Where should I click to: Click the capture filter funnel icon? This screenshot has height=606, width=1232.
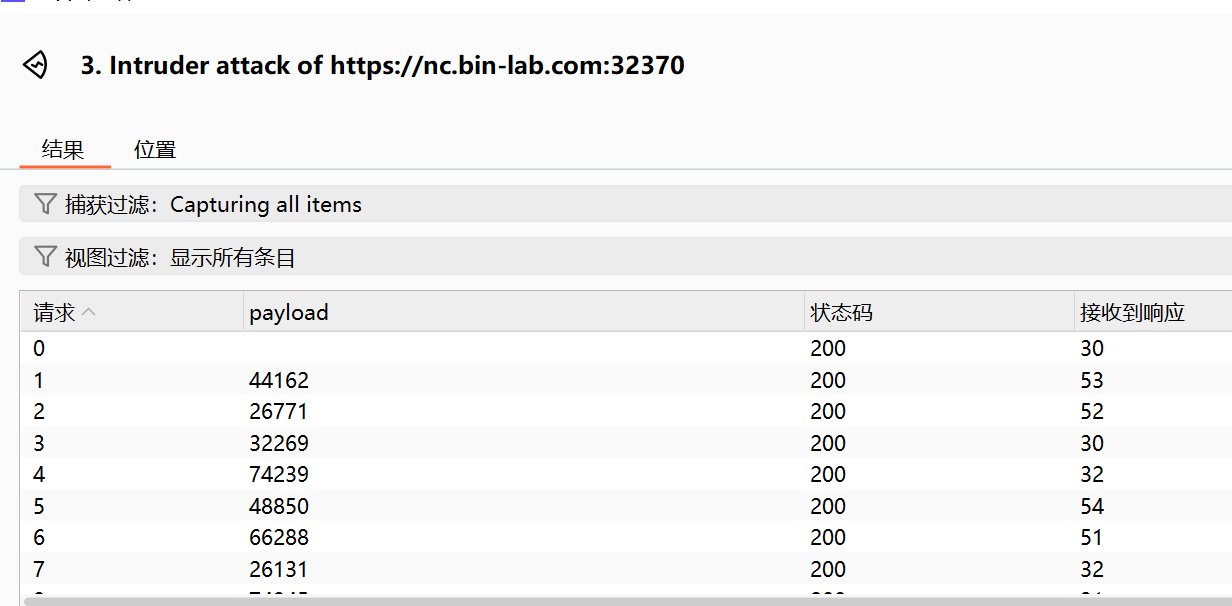(45, 204)
